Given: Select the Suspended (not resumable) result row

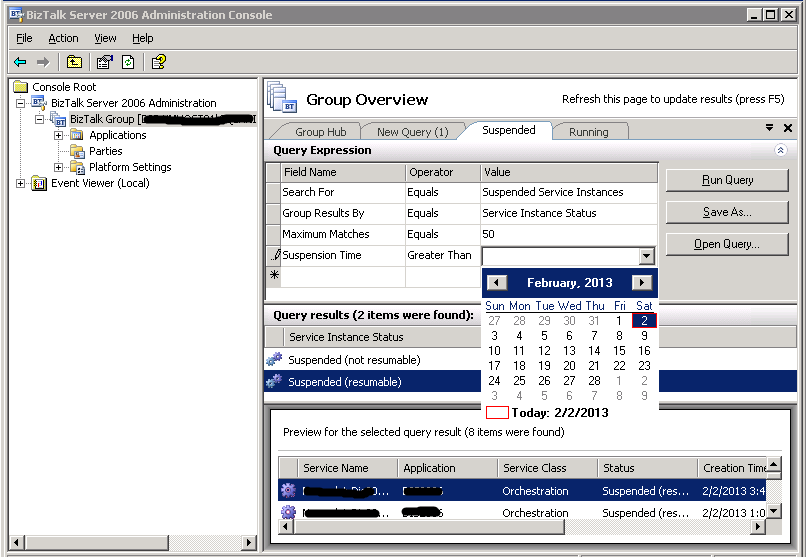Looking at the screenshot, I should coord(373,360).
